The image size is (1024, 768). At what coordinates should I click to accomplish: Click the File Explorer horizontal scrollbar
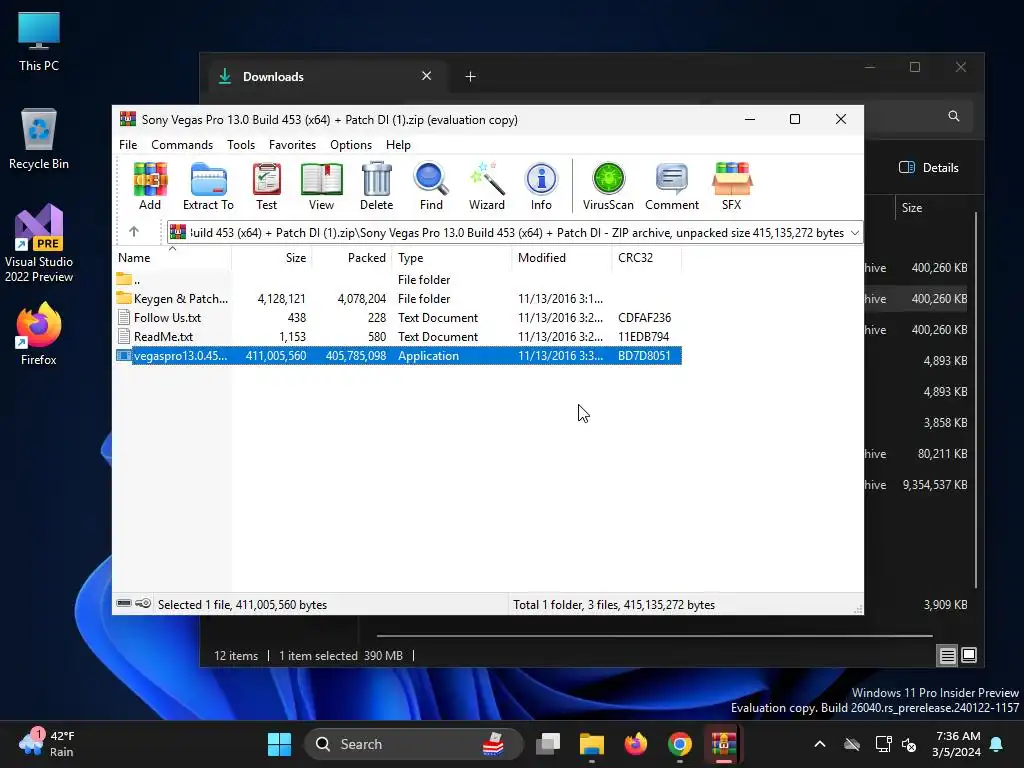point(654,635)
